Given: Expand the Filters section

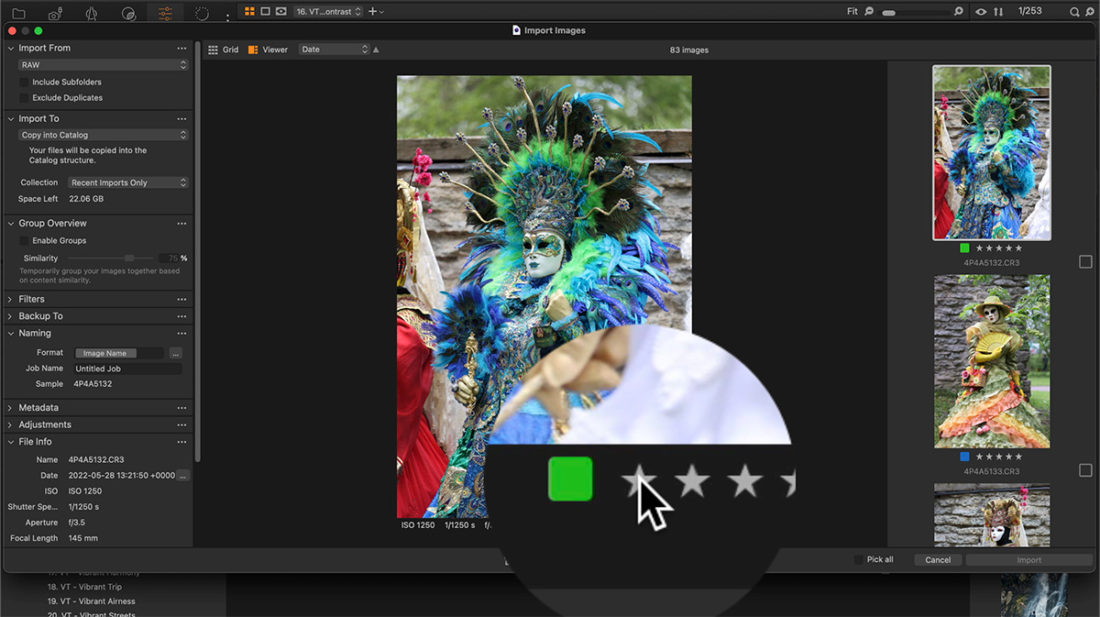Looking at the screenshot, I should click(31, 299).
